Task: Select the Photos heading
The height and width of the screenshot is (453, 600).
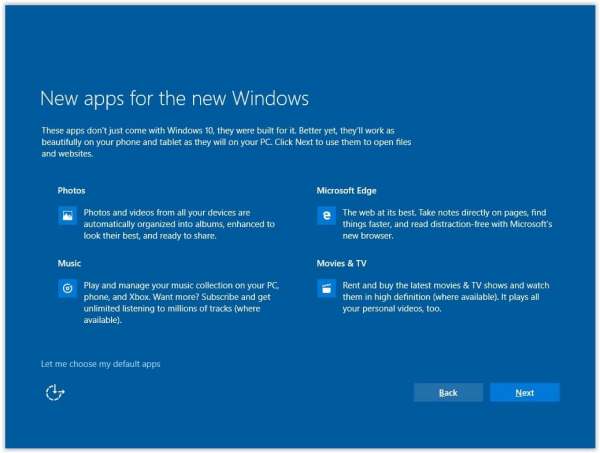Action: click(71, 190)
